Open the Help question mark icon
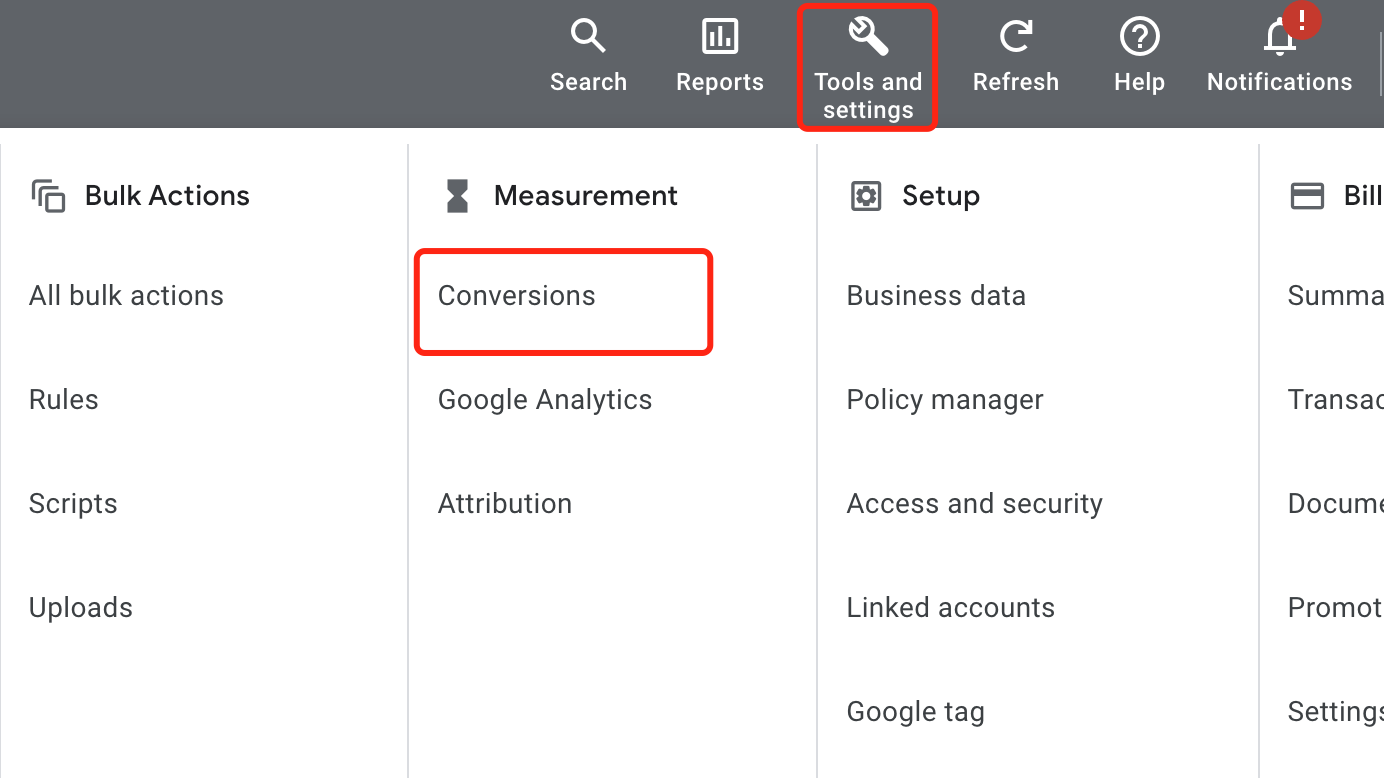The width and height of the screenshot is (1384, 778). click(1139, 38)
